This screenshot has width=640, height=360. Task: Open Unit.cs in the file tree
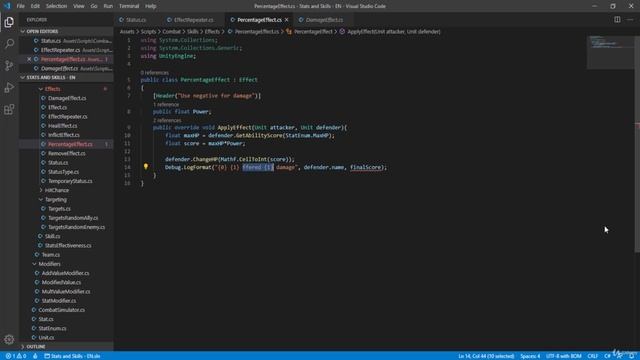pyautogui.click(x=46, y=338)
